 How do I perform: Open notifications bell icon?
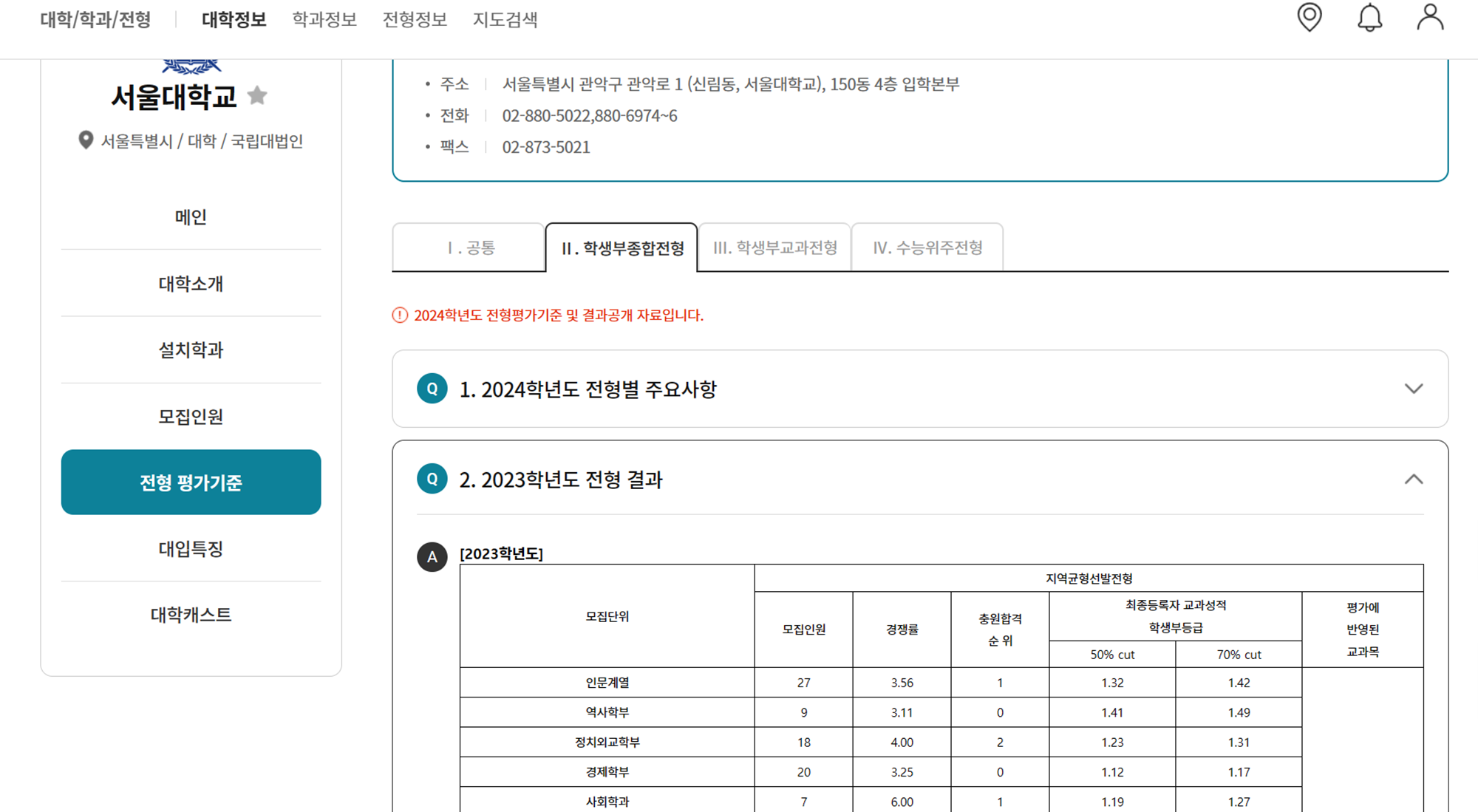coord(1369,17)
